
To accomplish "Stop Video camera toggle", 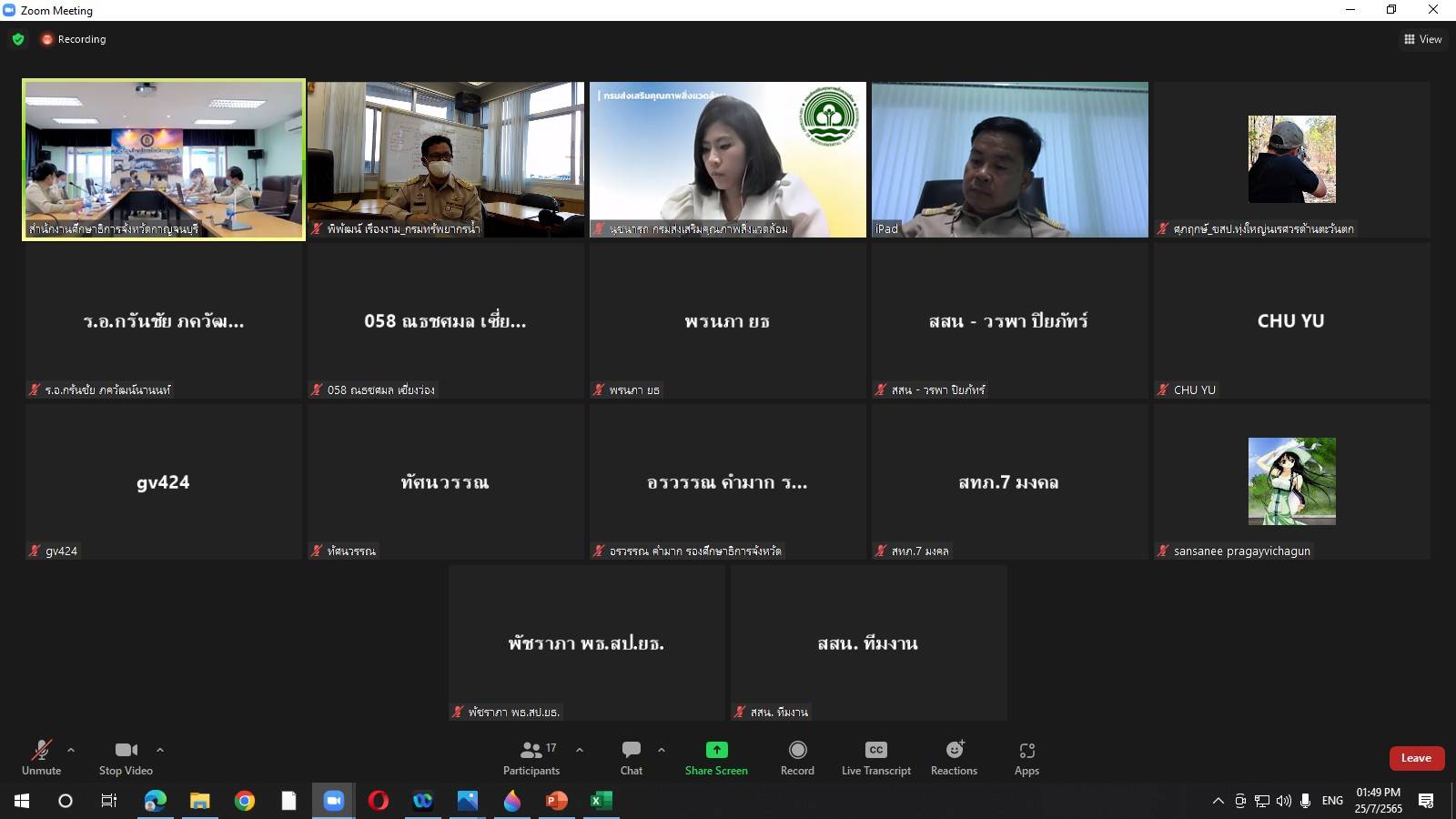I will pyautogui.click(x=126, y=757).
